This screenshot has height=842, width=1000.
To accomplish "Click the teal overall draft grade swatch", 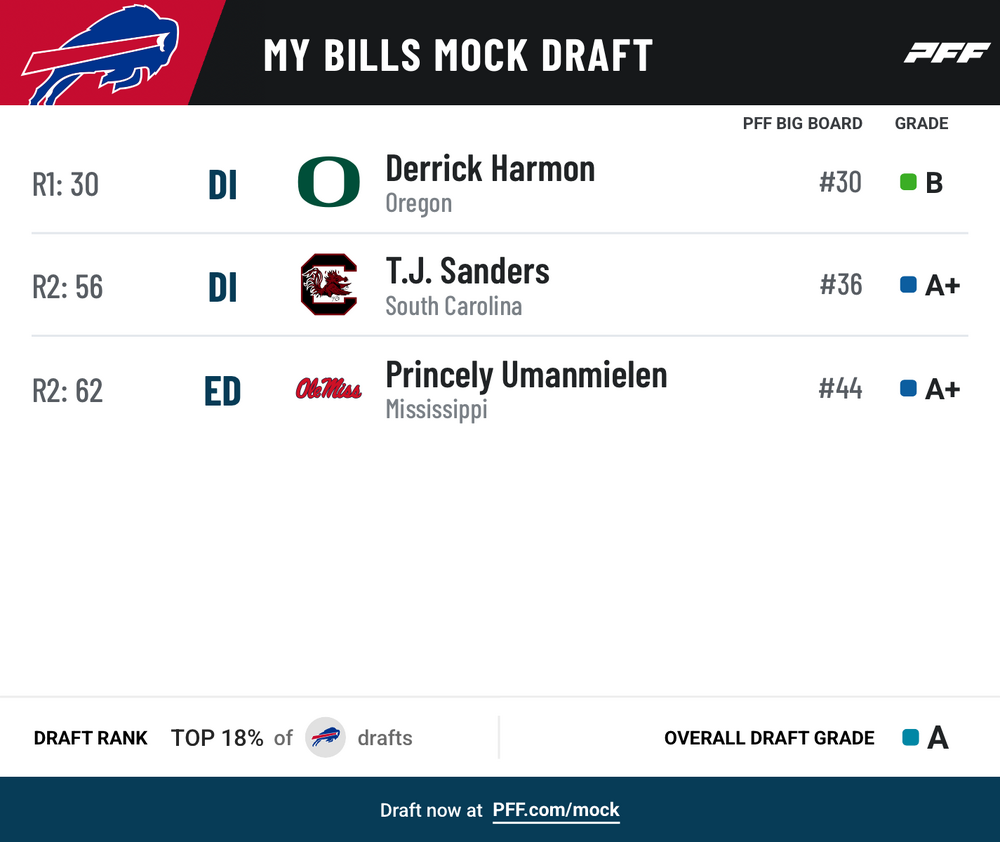I will tap(911, 737).
